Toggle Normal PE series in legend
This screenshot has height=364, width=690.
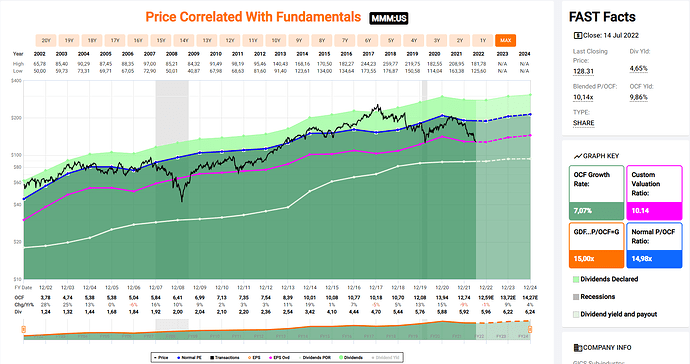[x=189, y=357]
